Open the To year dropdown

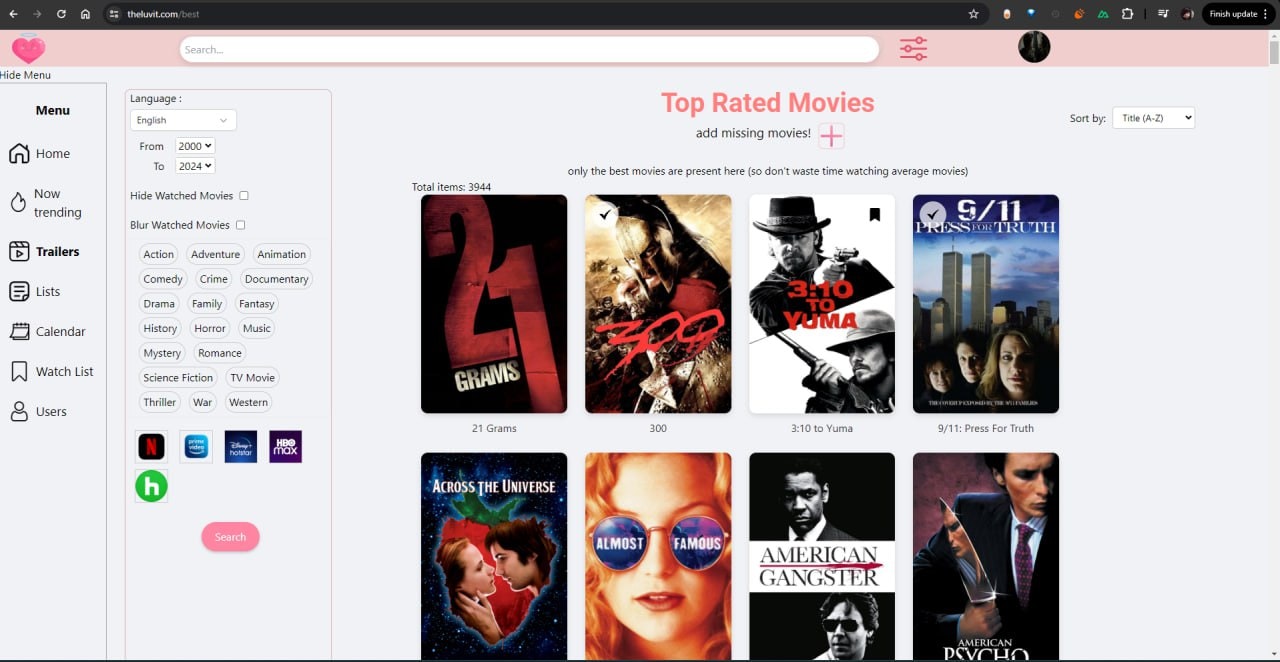[195, 166]
